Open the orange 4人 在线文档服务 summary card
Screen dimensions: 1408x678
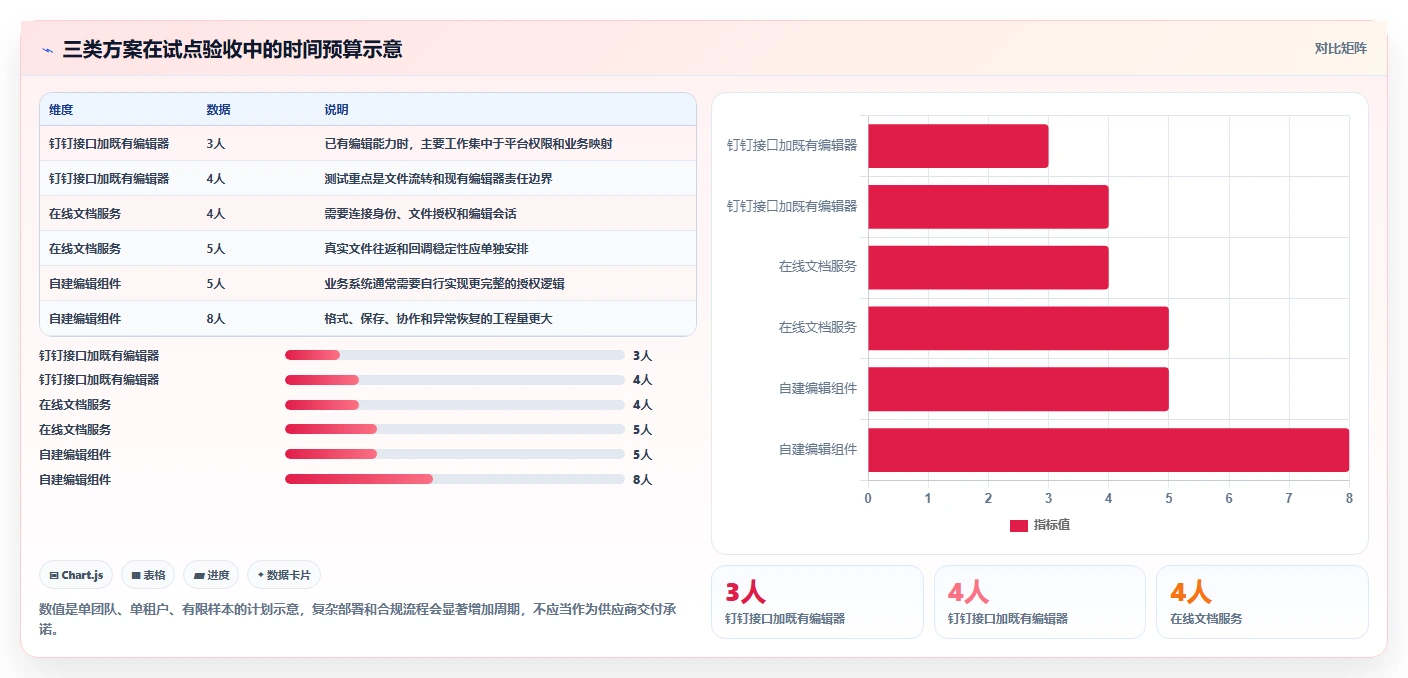point(1262,602)
